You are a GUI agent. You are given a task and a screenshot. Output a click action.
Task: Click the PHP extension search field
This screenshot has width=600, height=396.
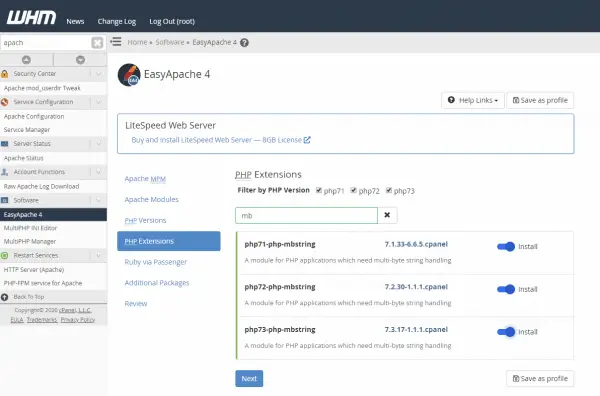coord(307,215)
